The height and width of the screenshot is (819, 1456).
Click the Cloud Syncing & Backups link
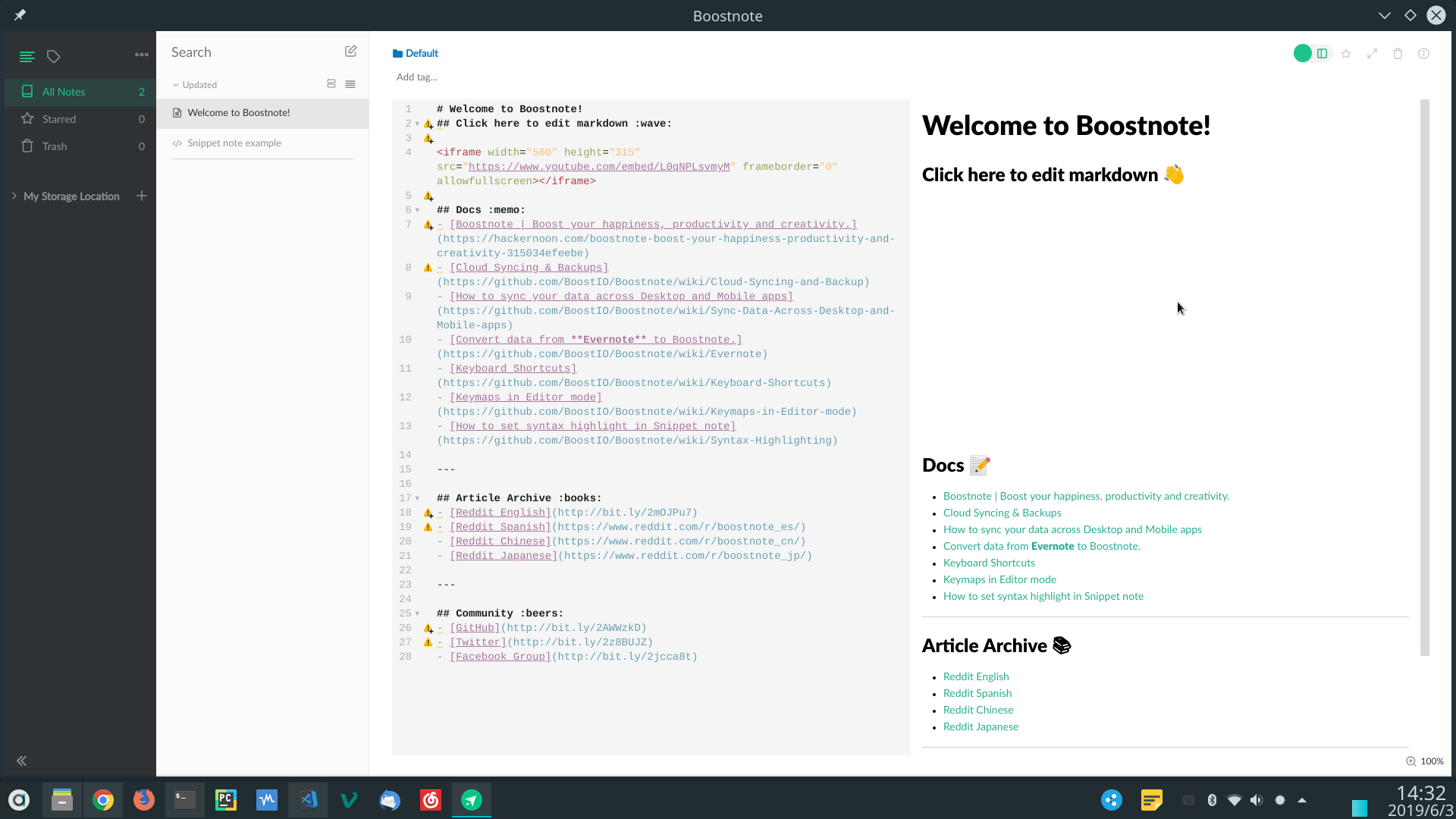coord(1002,512)
